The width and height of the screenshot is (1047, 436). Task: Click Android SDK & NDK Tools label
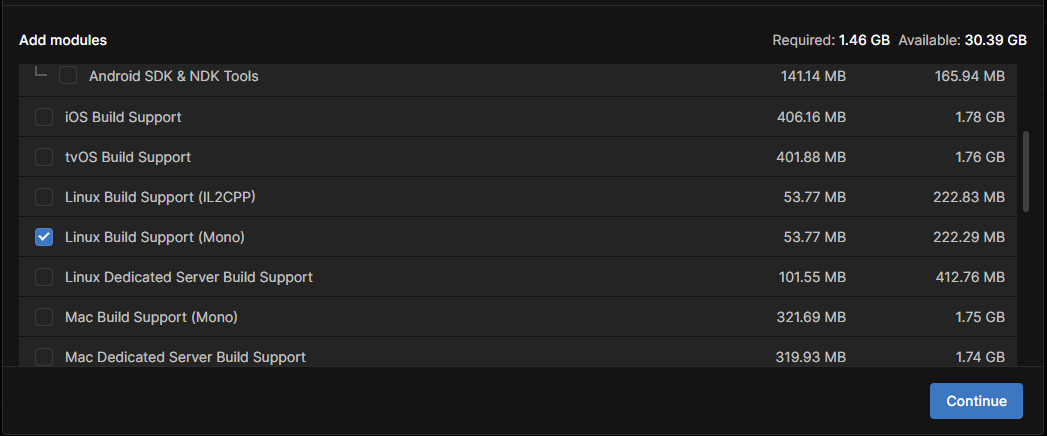click(174, 76)
